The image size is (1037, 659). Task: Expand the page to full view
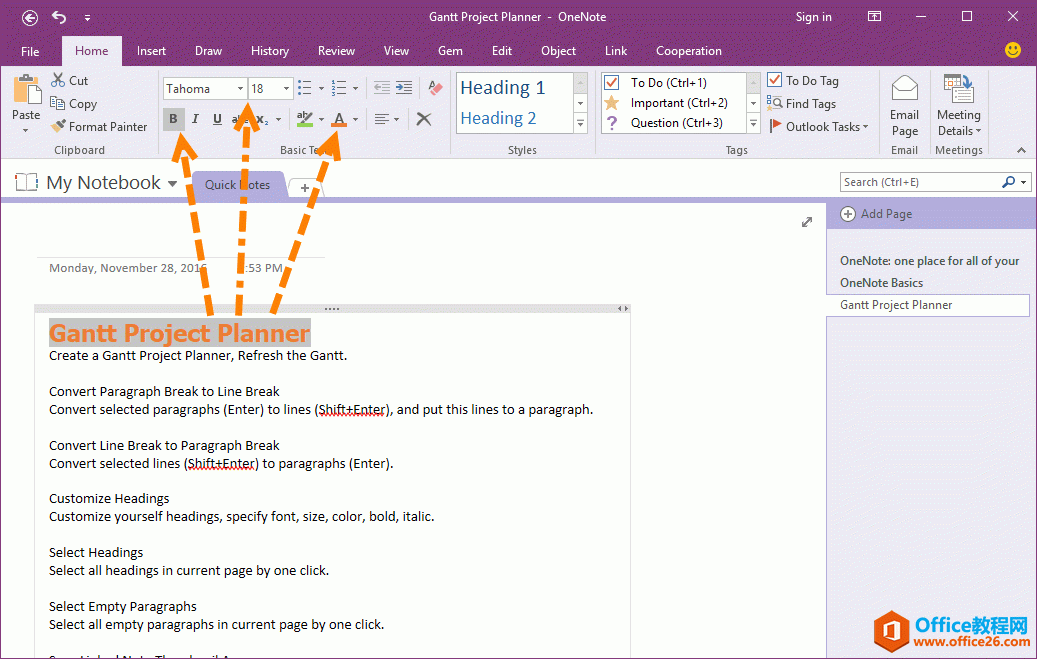[x=807, y=222]
